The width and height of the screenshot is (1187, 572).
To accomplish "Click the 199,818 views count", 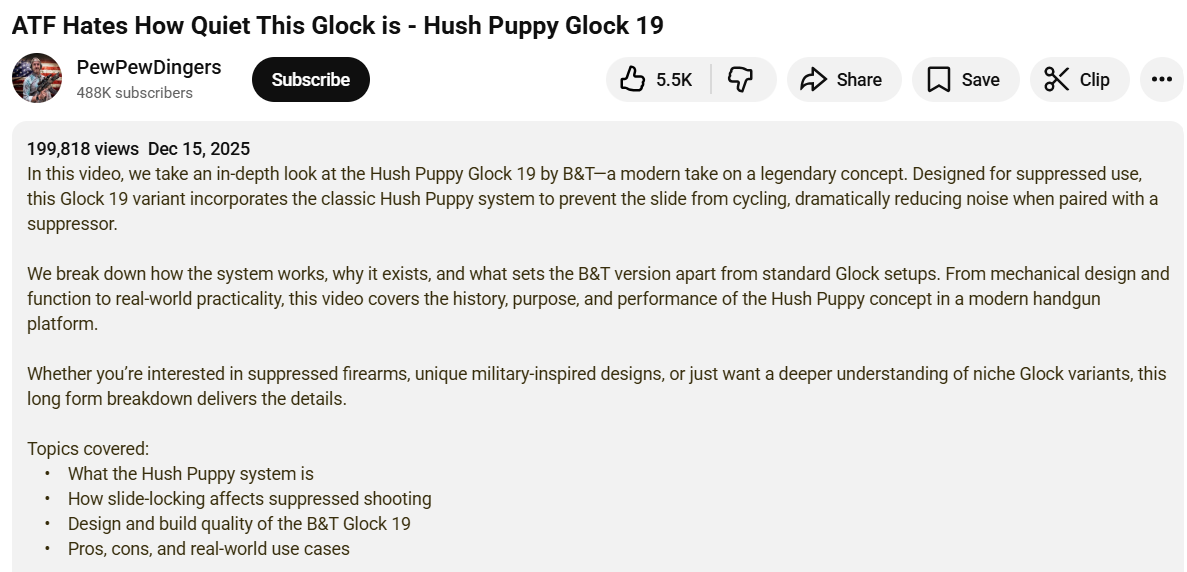I will pyautogui.click(x=83, y=149).
